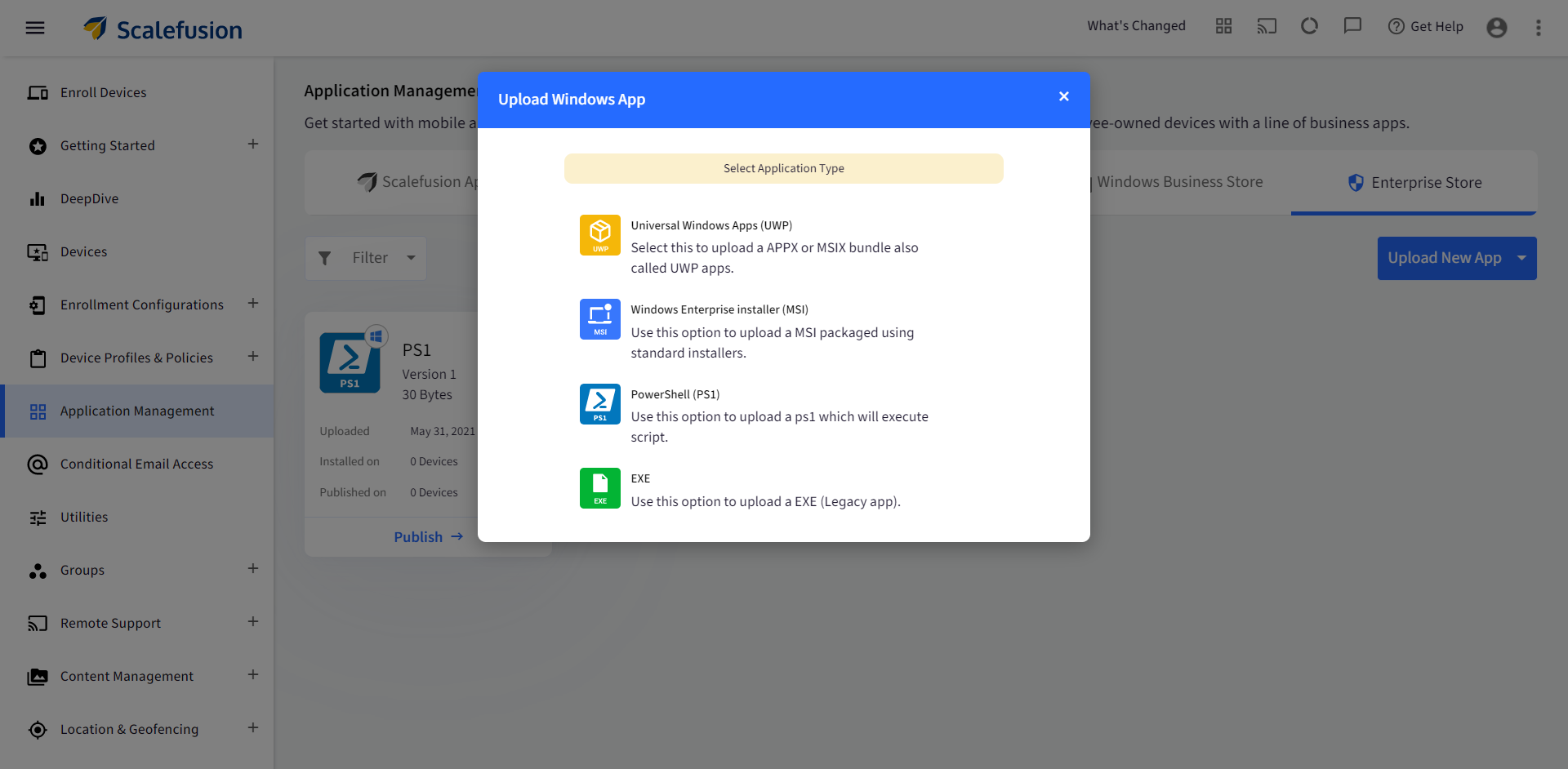Click the Enrollment Configurations icon
This screenshot has width=1568, height=769.
click(x=38, y=305)
